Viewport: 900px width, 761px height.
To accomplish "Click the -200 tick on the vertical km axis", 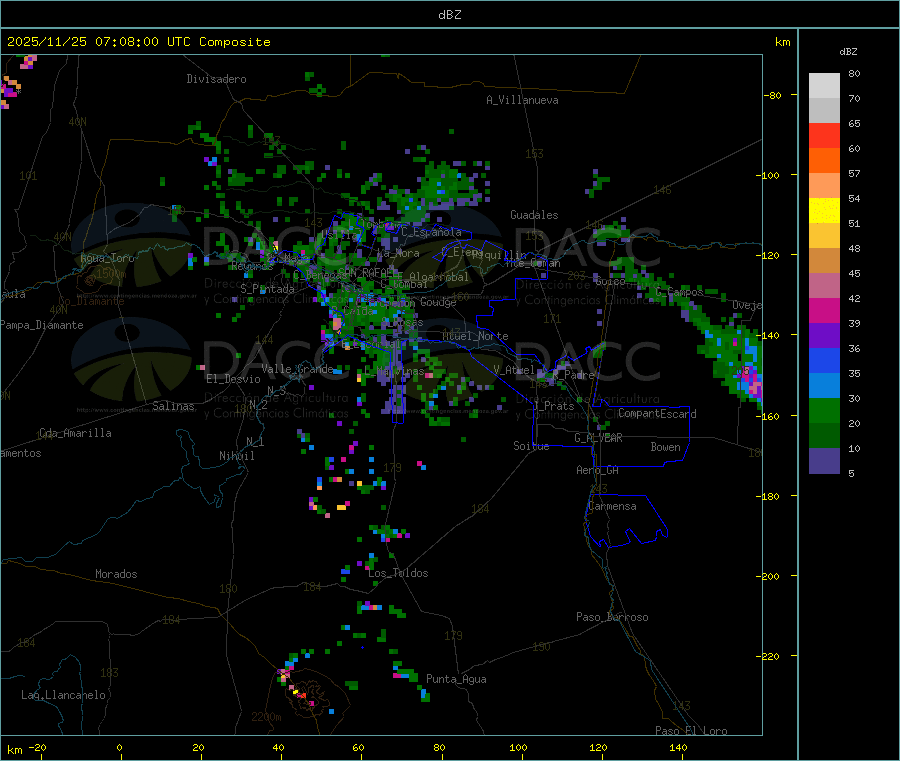I will [768, 576].
